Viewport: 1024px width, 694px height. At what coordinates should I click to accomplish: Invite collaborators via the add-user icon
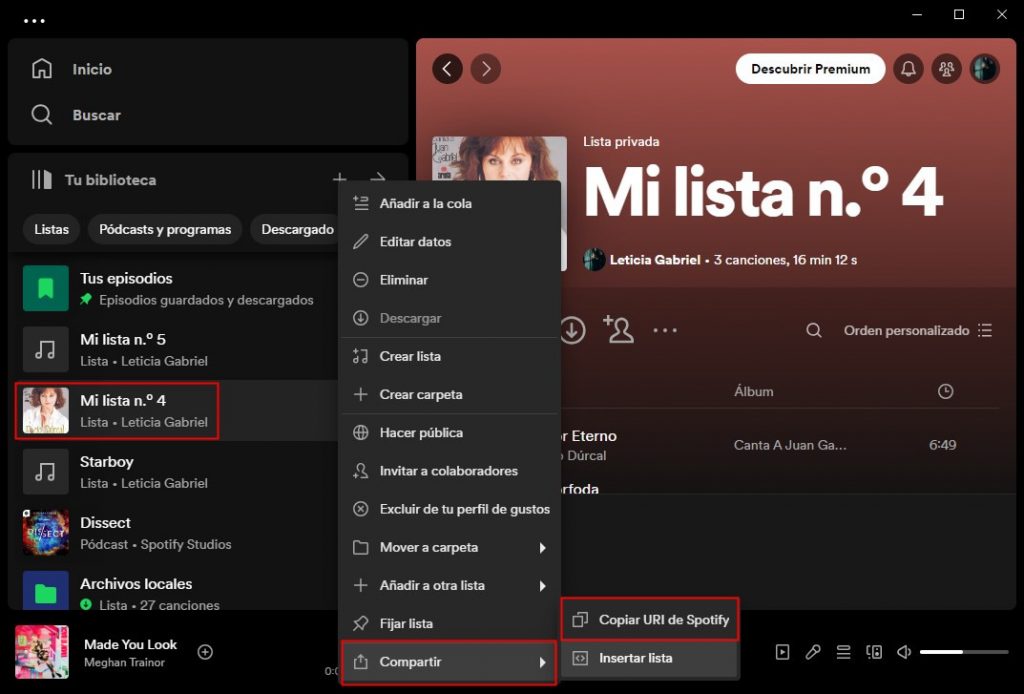[618, 329]
